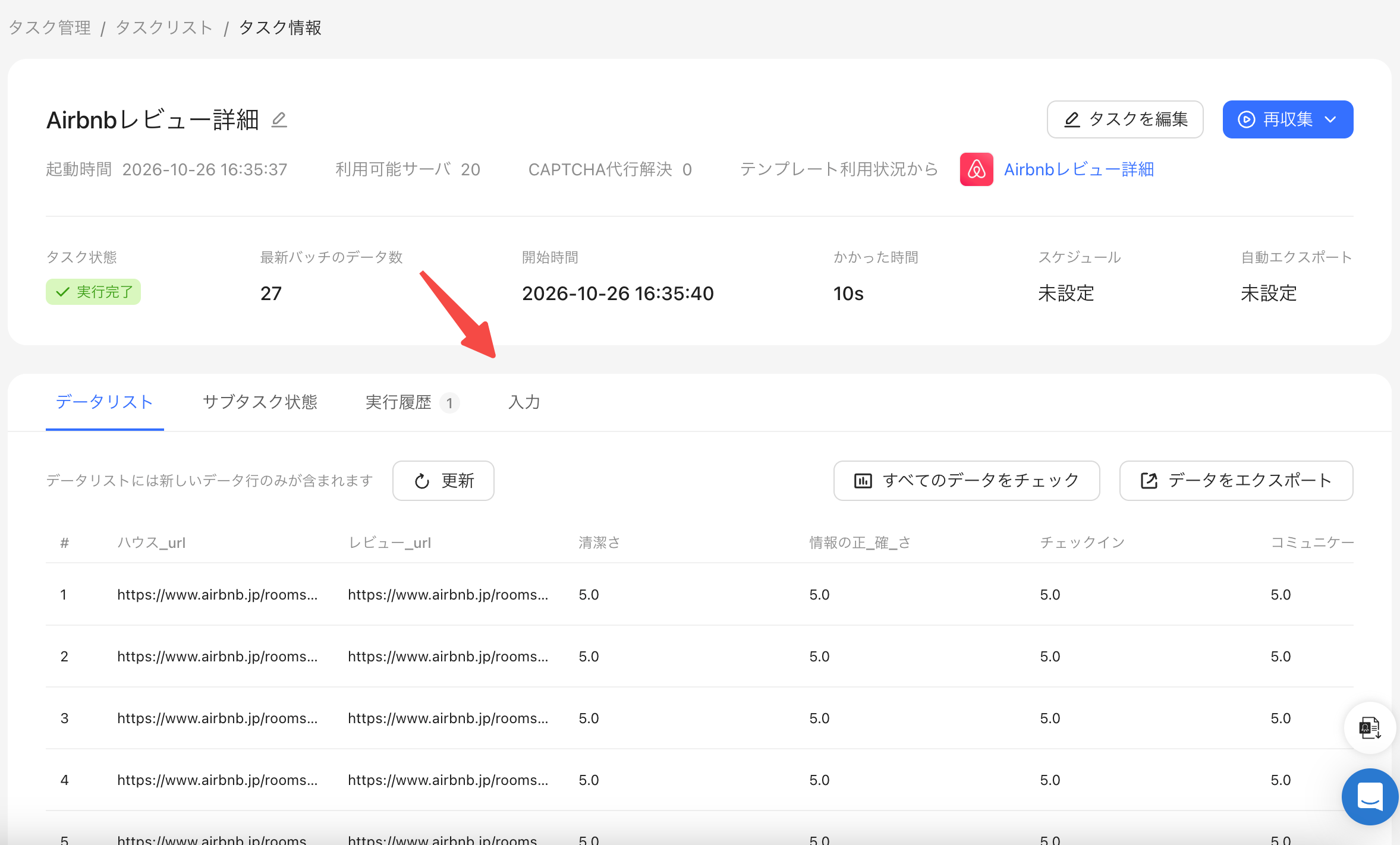Click the 27 latest batch data count
Viewport: 1400px width, 845px height.
tap(271, 294)
